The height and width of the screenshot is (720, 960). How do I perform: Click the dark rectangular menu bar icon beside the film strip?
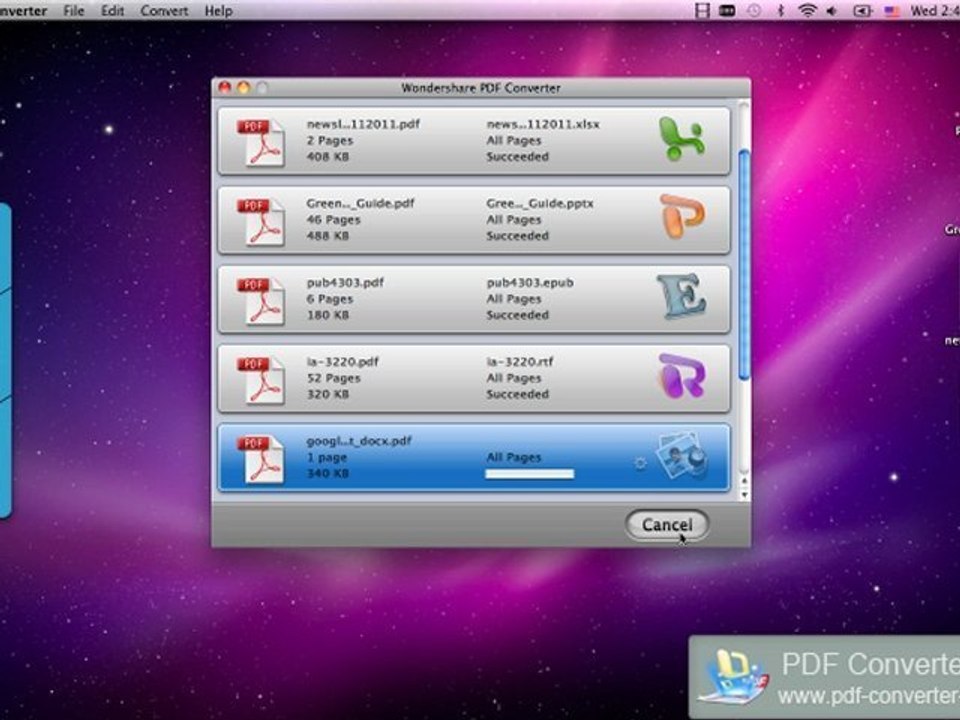pyautogui.click(x=727, y=10)
